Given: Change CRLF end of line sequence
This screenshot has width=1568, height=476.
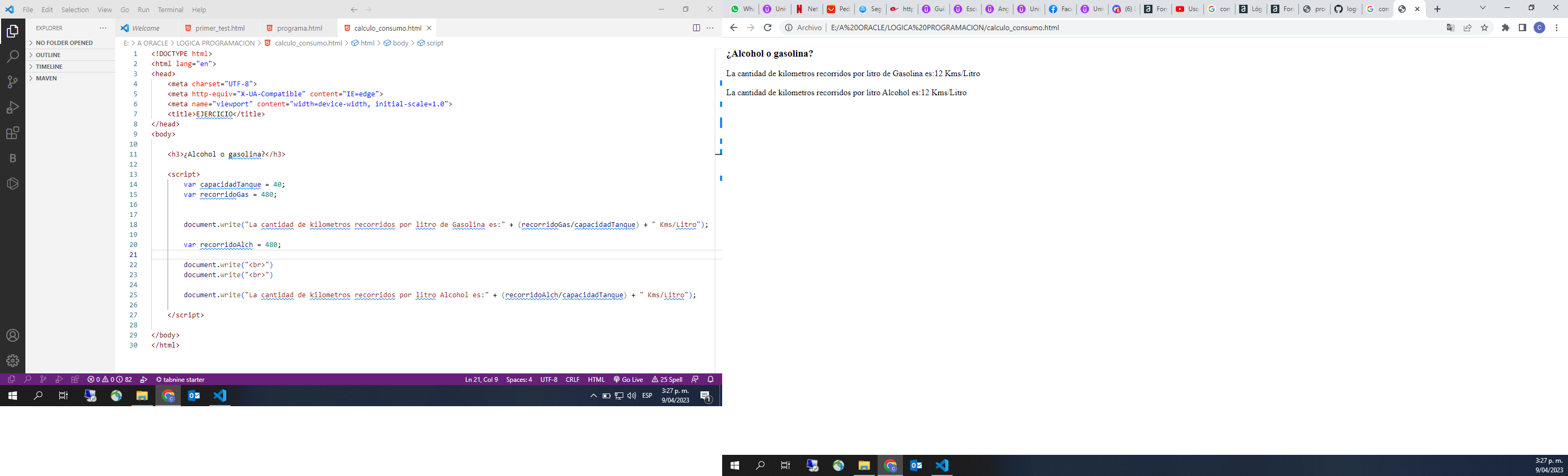Looking at the screenshot, I should [x=572, y=379].
